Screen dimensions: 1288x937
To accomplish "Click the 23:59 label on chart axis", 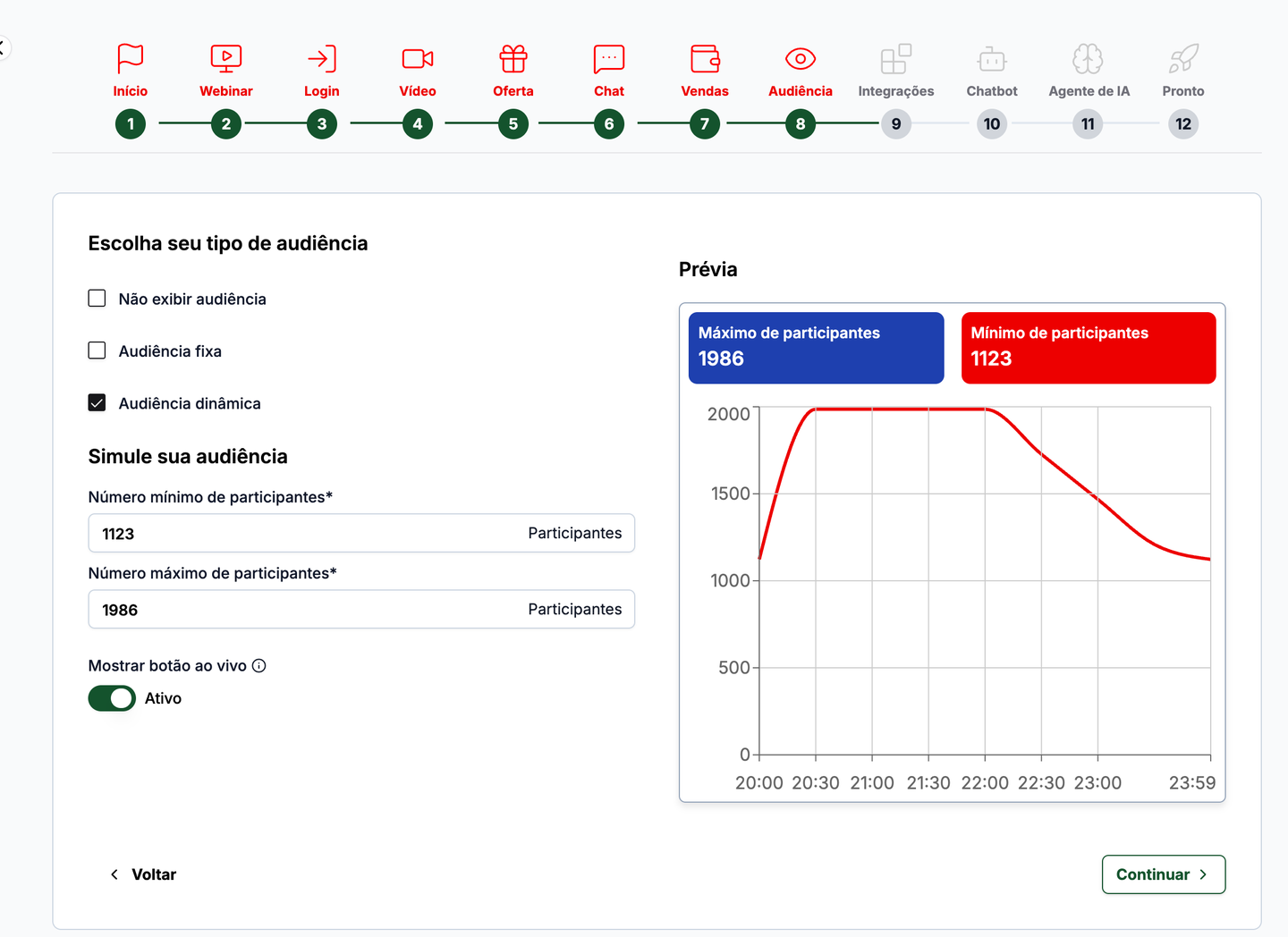I will [x=1192, y=783].
